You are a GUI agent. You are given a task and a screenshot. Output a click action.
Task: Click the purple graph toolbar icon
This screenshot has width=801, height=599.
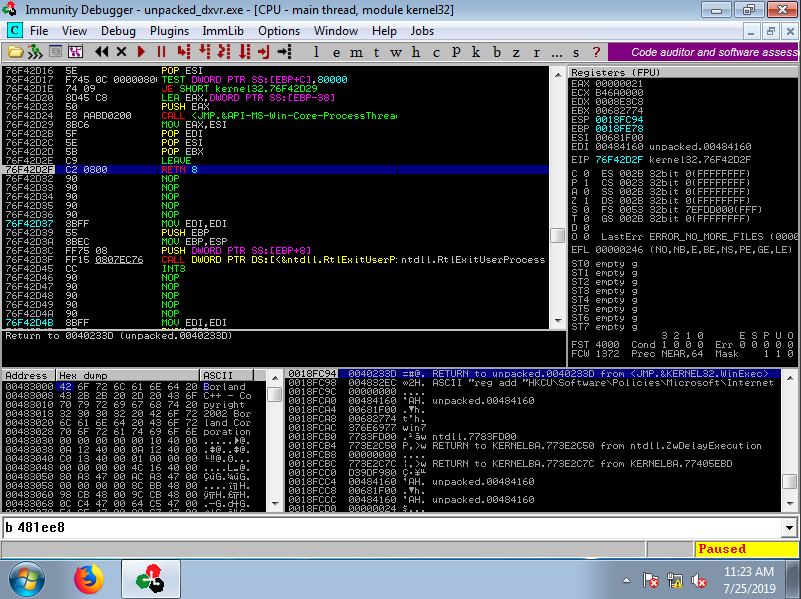point(76,52)
